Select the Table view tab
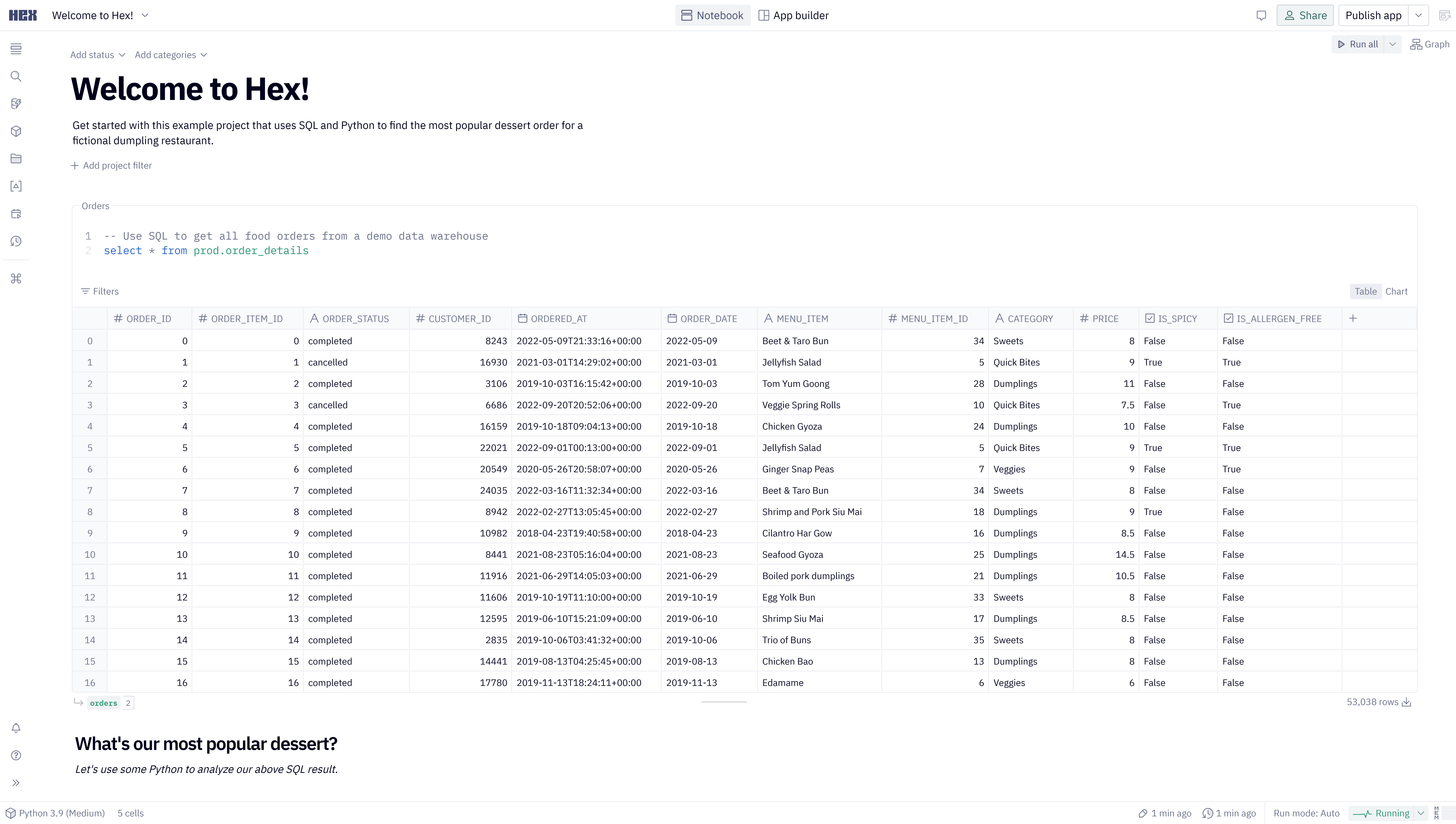This screenshot has width=1456, height=824. 1365,291
